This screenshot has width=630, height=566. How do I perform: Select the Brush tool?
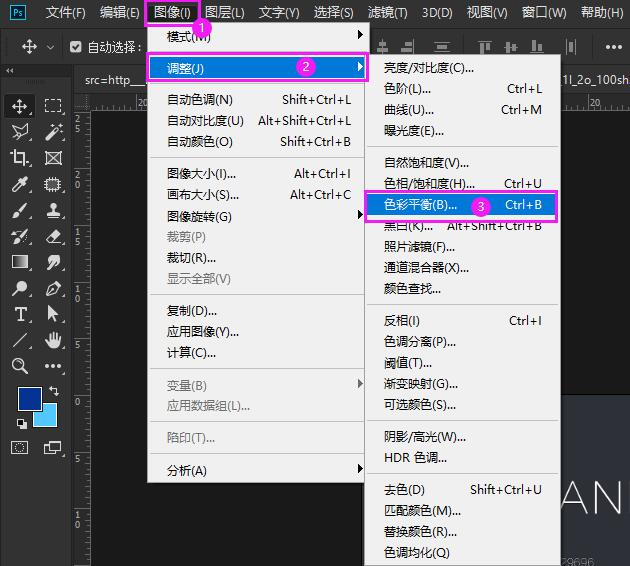[19, 210]
